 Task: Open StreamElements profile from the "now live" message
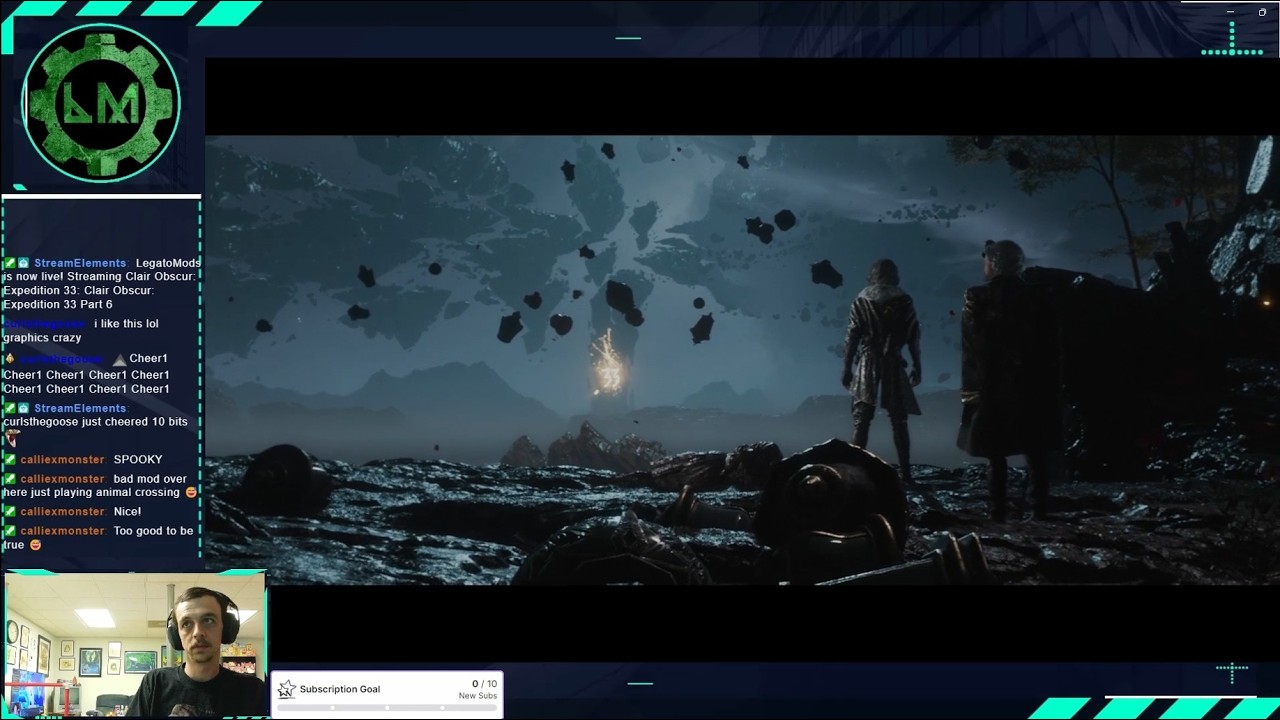click(80, 263)
